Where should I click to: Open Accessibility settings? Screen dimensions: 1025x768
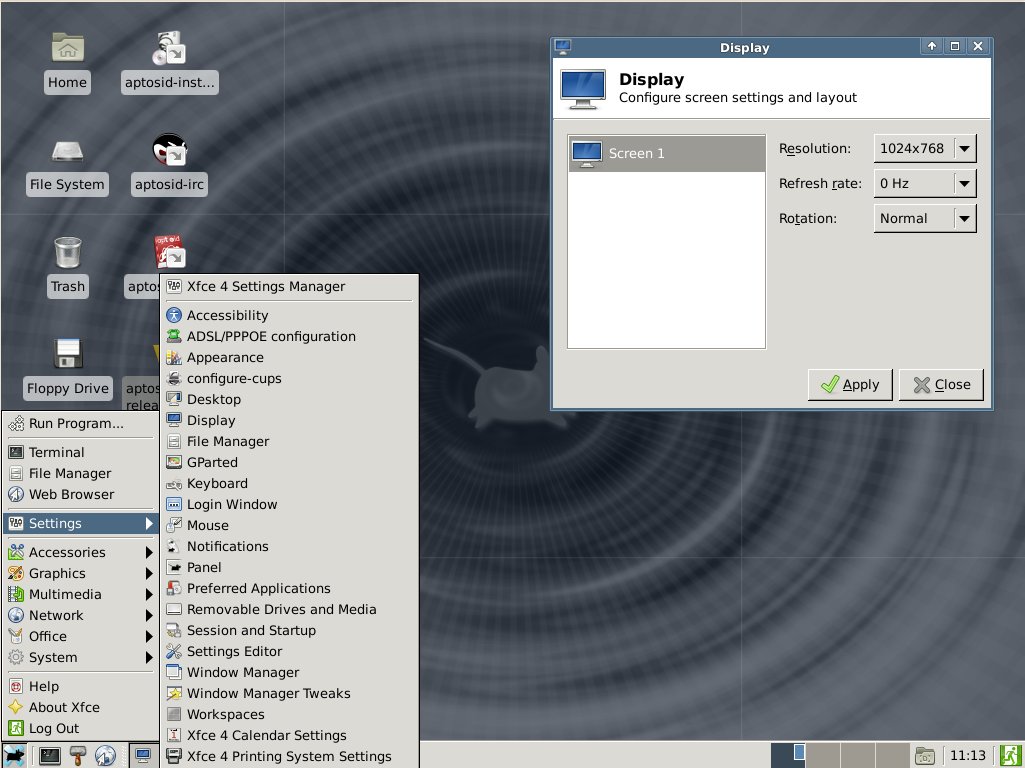289,316
